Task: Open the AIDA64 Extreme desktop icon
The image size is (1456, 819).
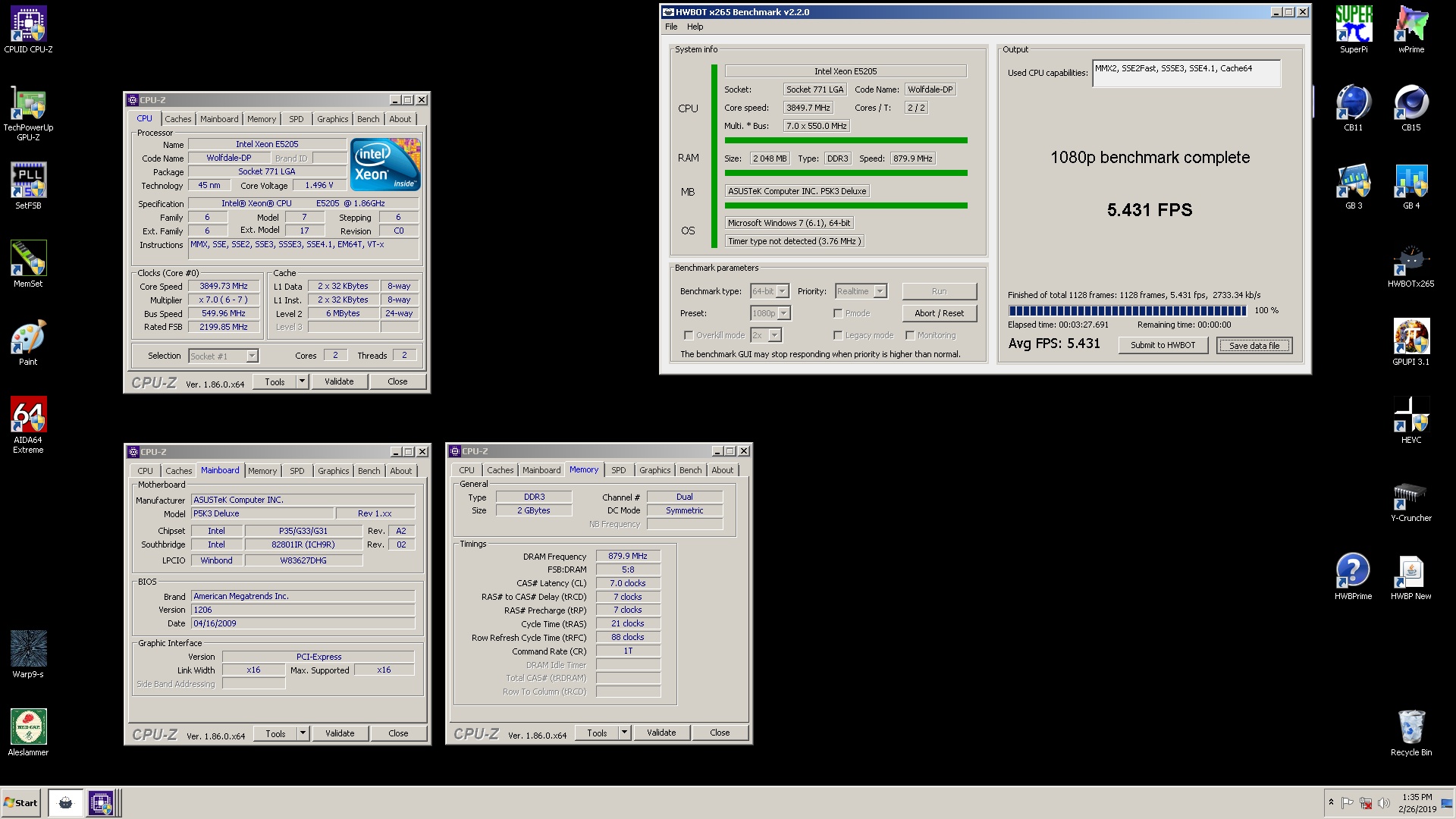Action: 28,425
